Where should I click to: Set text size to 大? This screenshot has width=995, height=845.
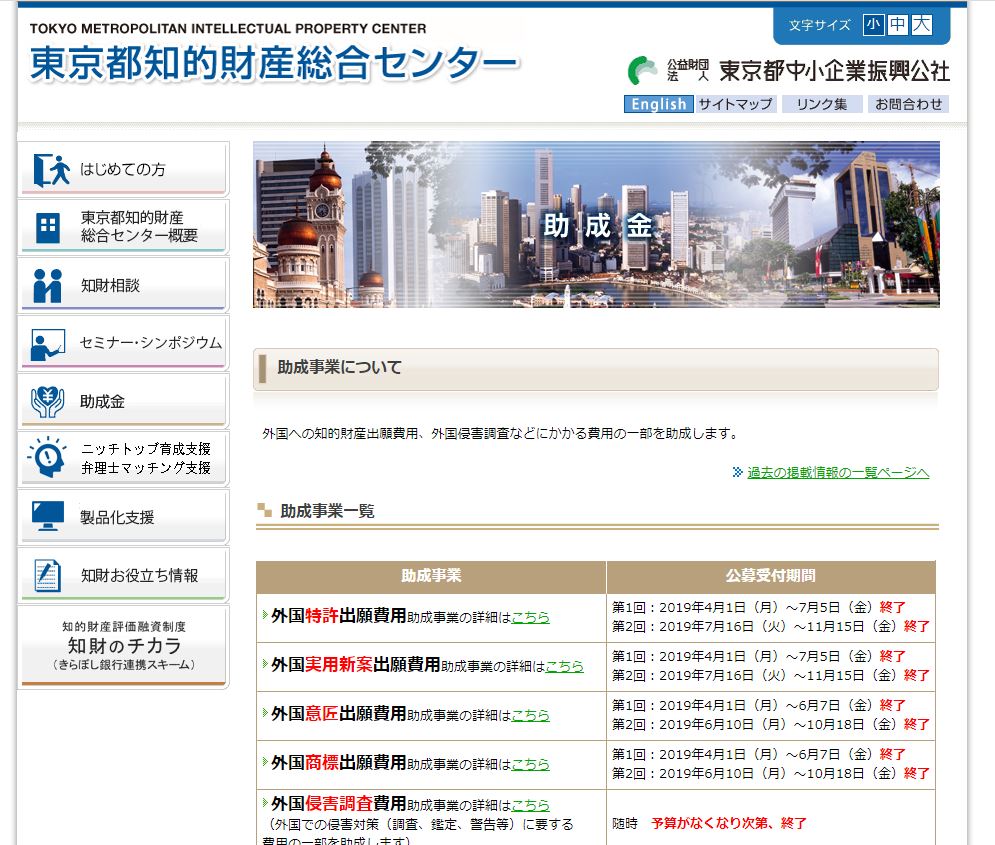click(921, 25)
